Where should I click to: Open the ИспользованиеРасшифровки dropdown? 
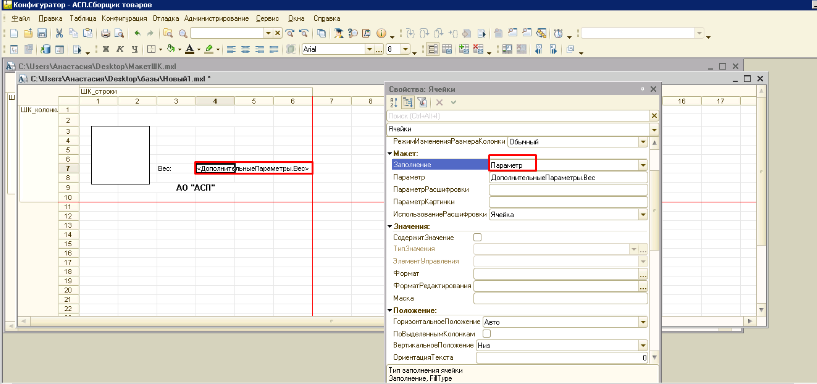pos(643,214)
